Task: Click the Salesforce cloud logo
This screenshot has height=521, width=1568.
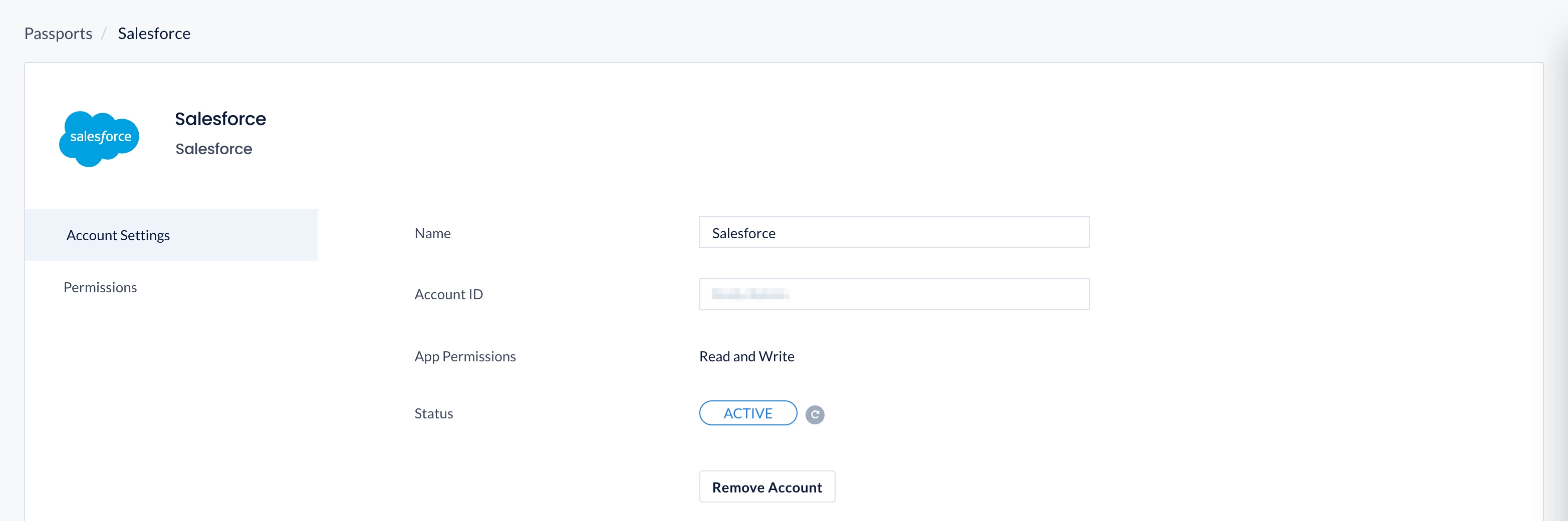Action: tap(99, 138)
